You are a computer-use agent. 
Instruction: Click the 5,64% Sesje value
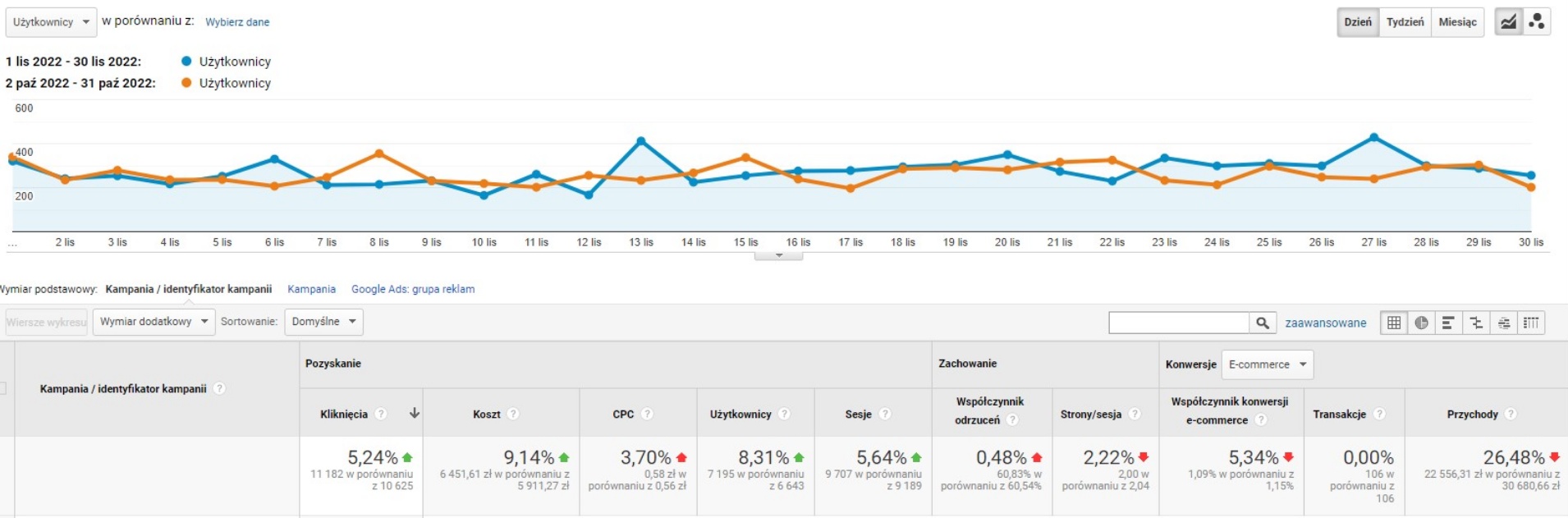point(882,457)
